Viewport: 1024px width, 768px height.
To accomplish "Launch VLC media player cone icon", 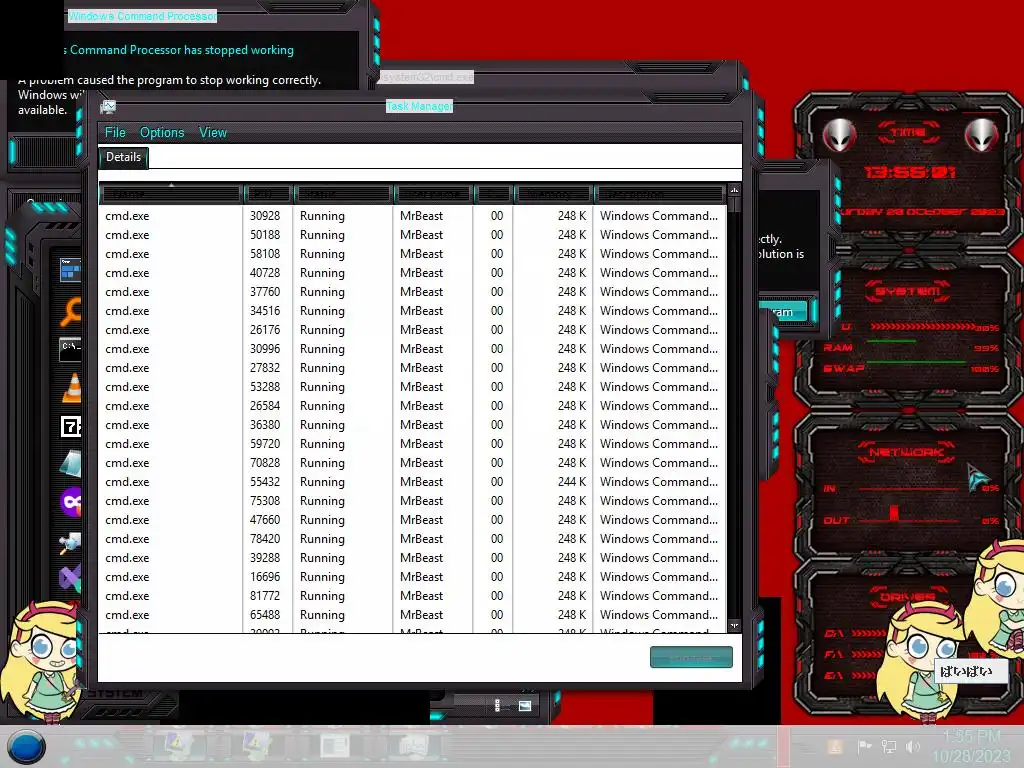I will pos(71,387).
